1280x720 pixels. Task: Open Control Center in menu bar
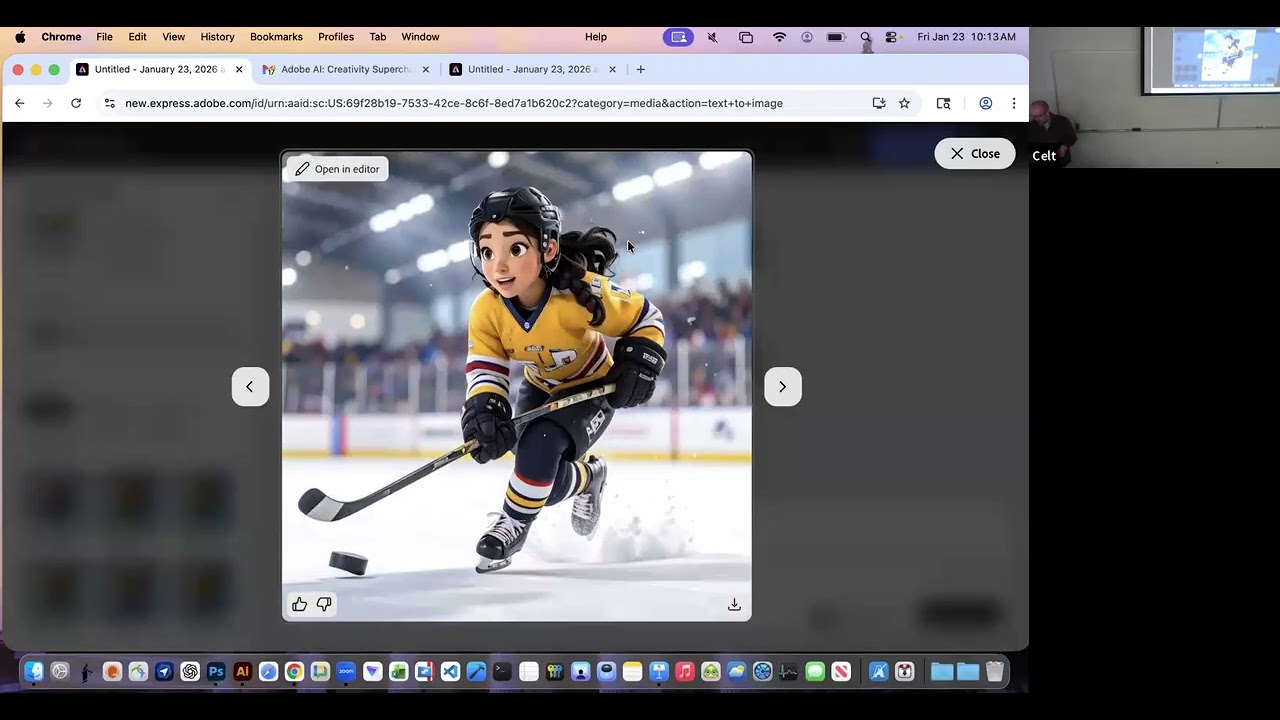[892, 37]
